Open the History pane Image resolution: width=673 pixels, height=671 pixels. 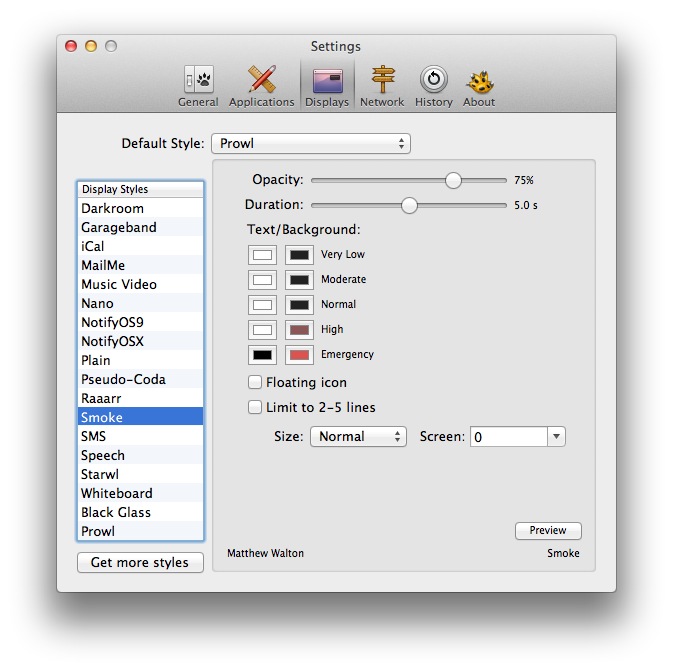click(434, 86)
